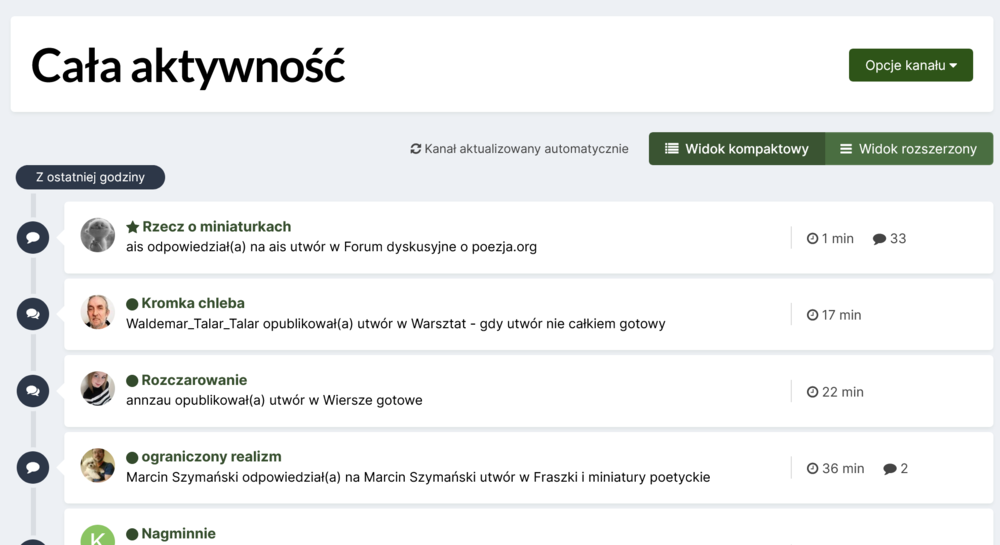Open the Nagminnie topic

point(178,534)
